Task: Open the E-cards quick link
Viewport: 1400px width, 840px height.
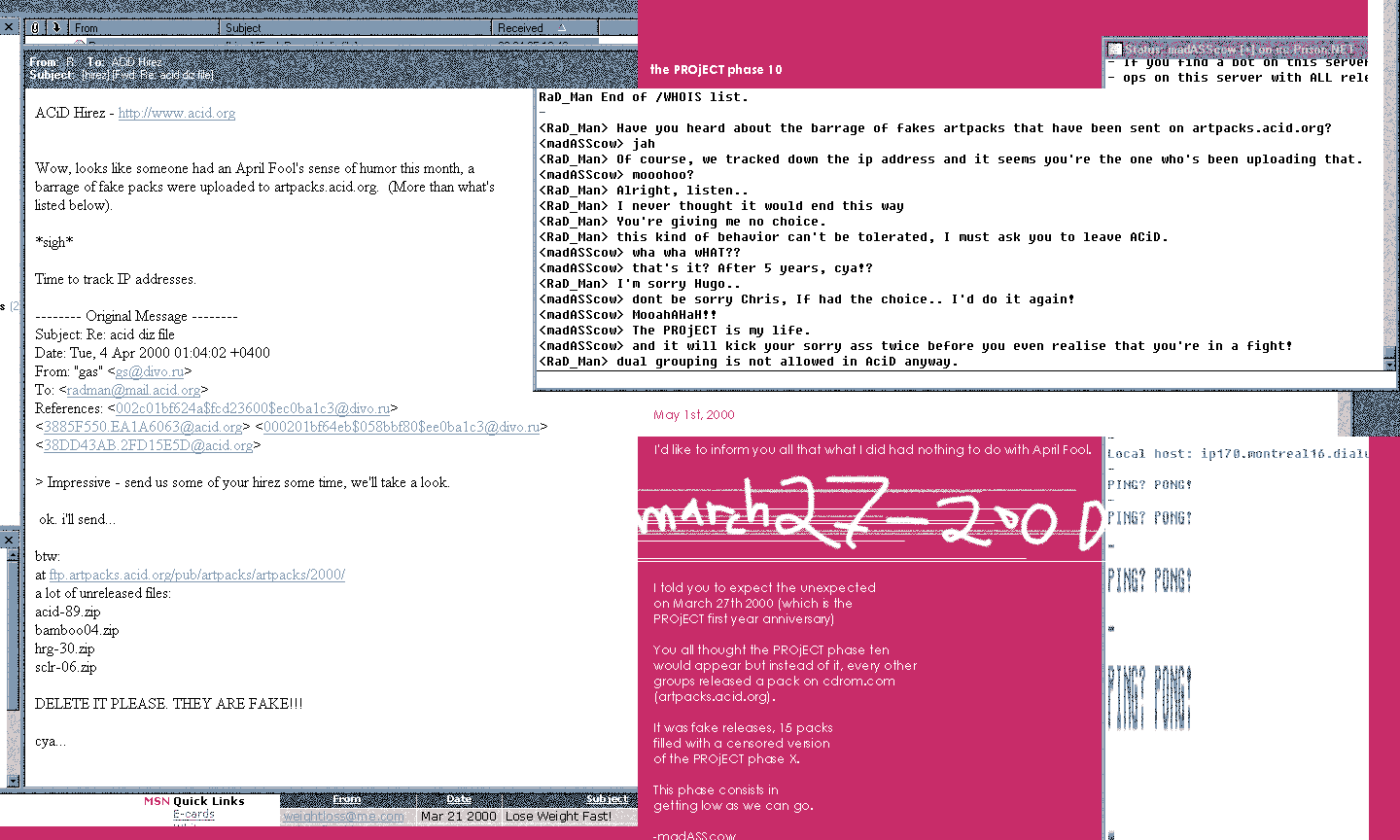Action: tap(193, 815)
